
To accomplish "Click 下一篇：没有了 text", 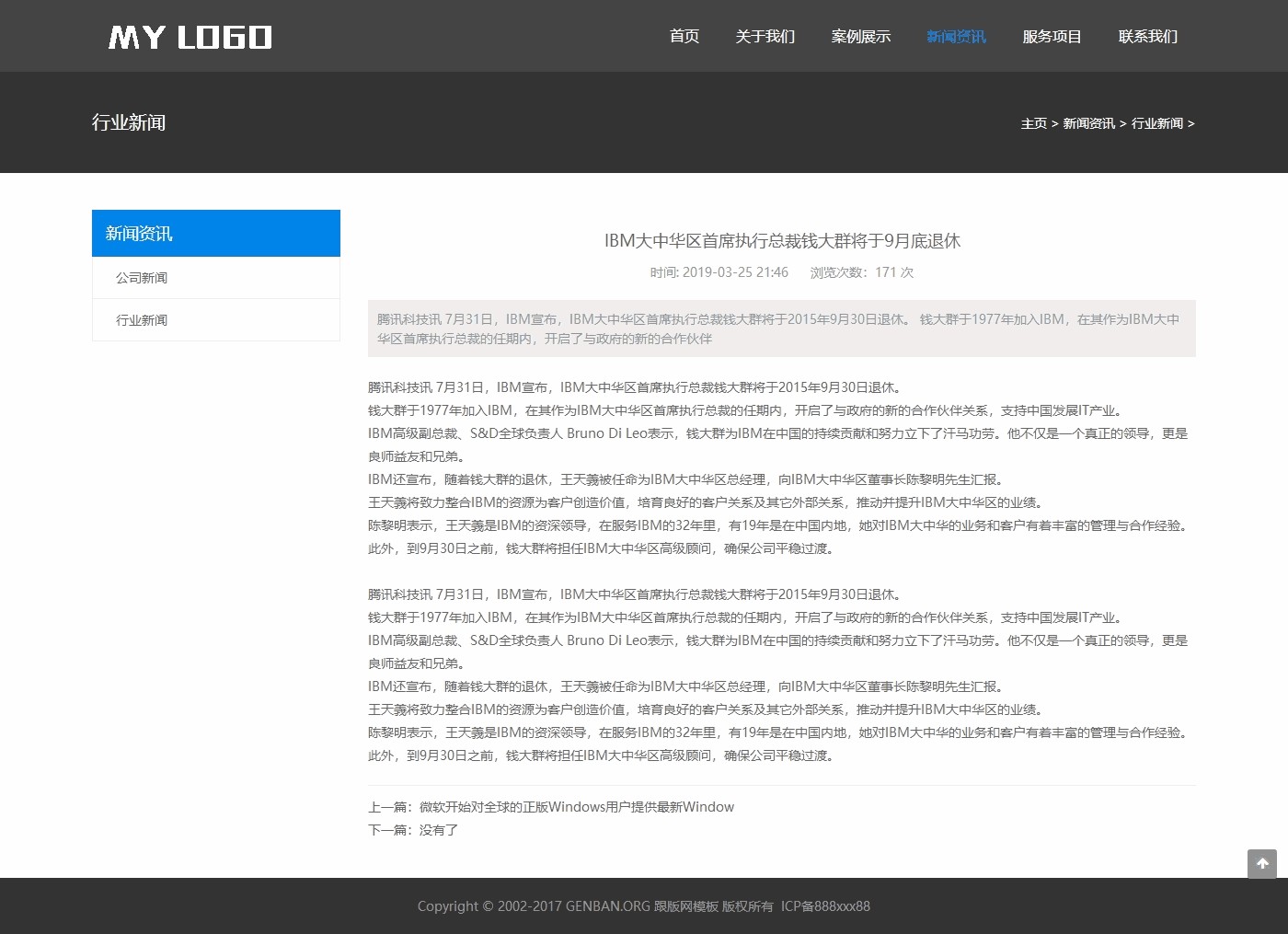I will pyautogui.click(x=413, y=830).
